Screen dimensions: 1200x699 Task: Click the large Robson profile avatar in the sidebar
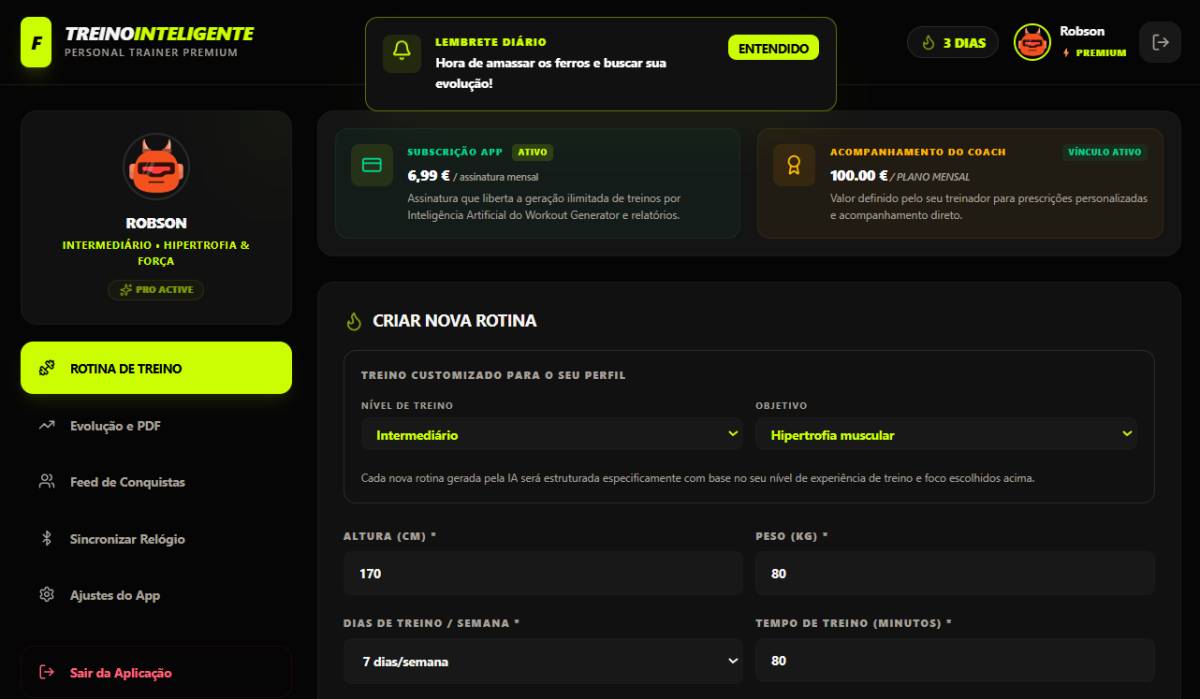pyautogui.click(x=156, y=166)
